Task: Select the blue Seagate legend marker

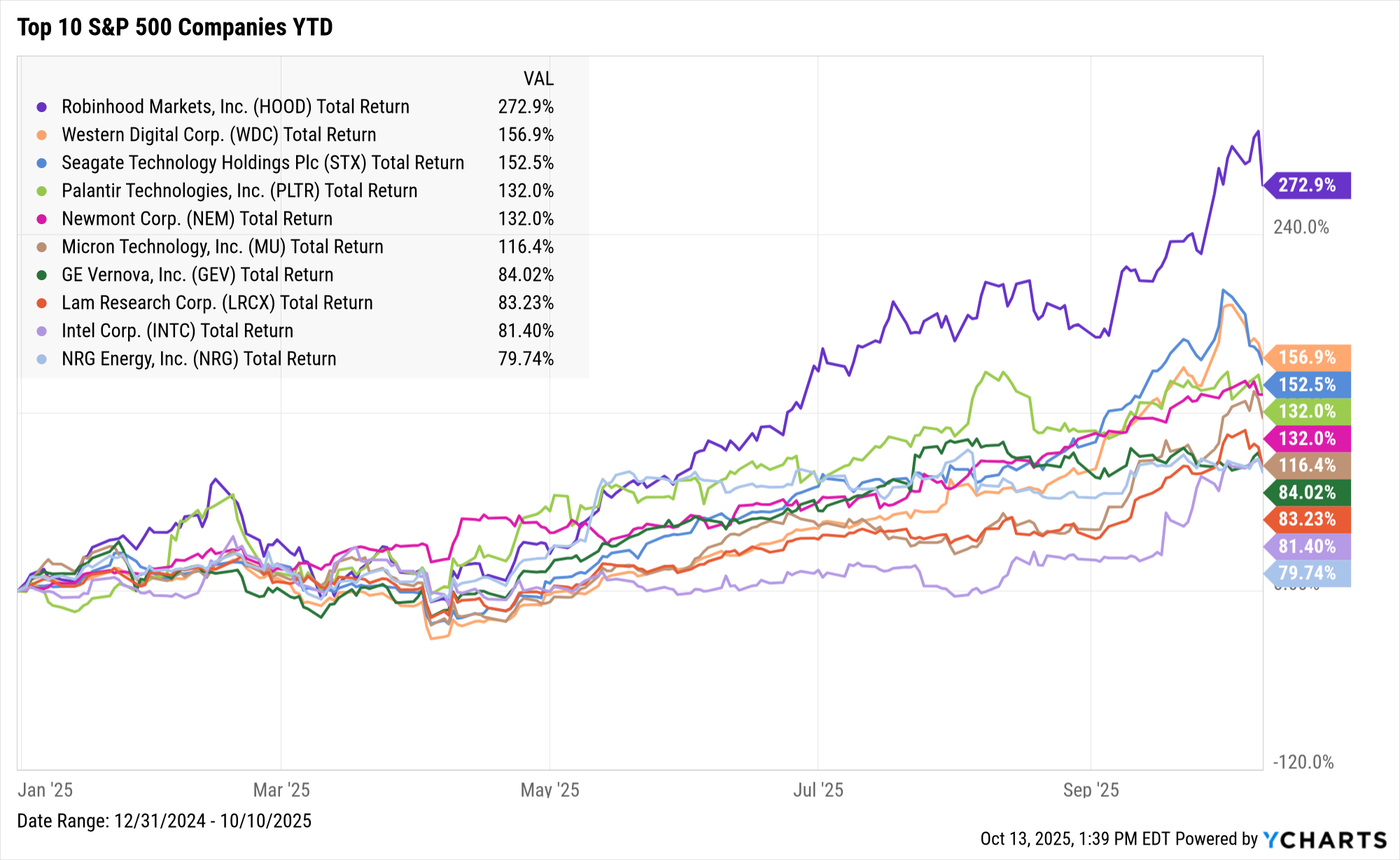Action: [42, 163]
